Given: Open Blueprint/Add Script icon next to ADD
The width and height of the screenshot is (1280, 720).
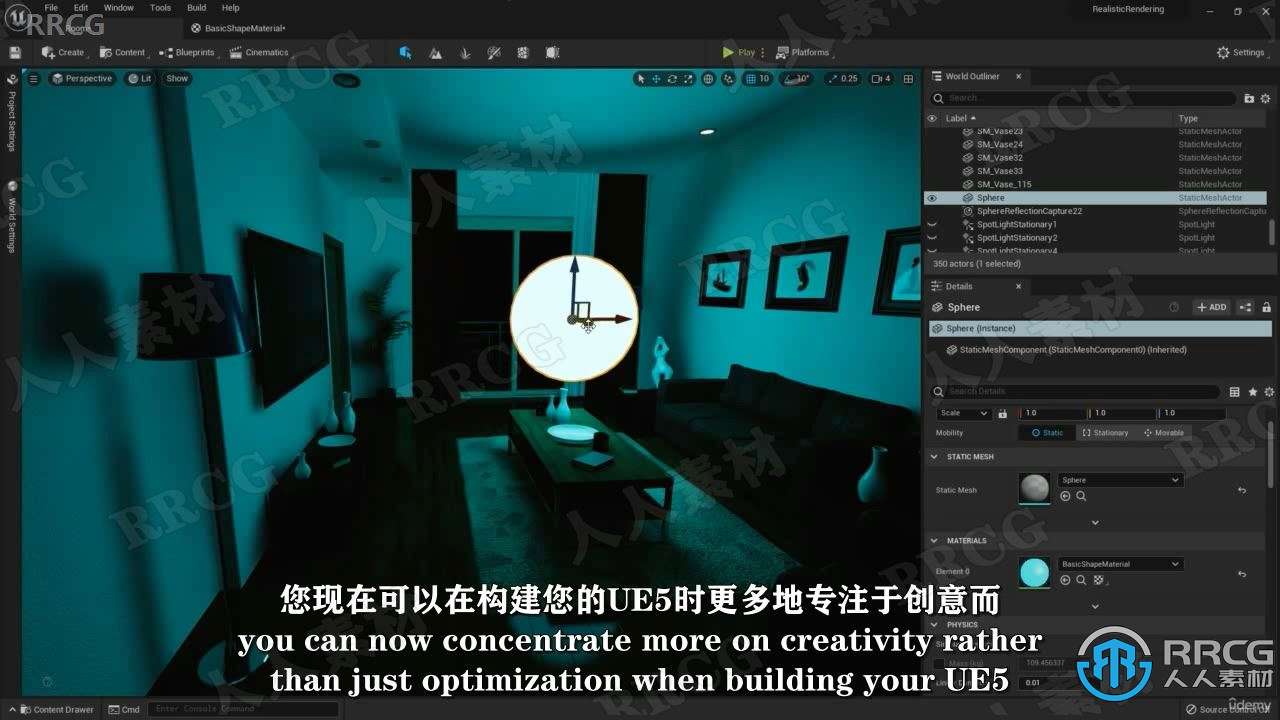Looking at the screenshot, I should pos(1245,307).
